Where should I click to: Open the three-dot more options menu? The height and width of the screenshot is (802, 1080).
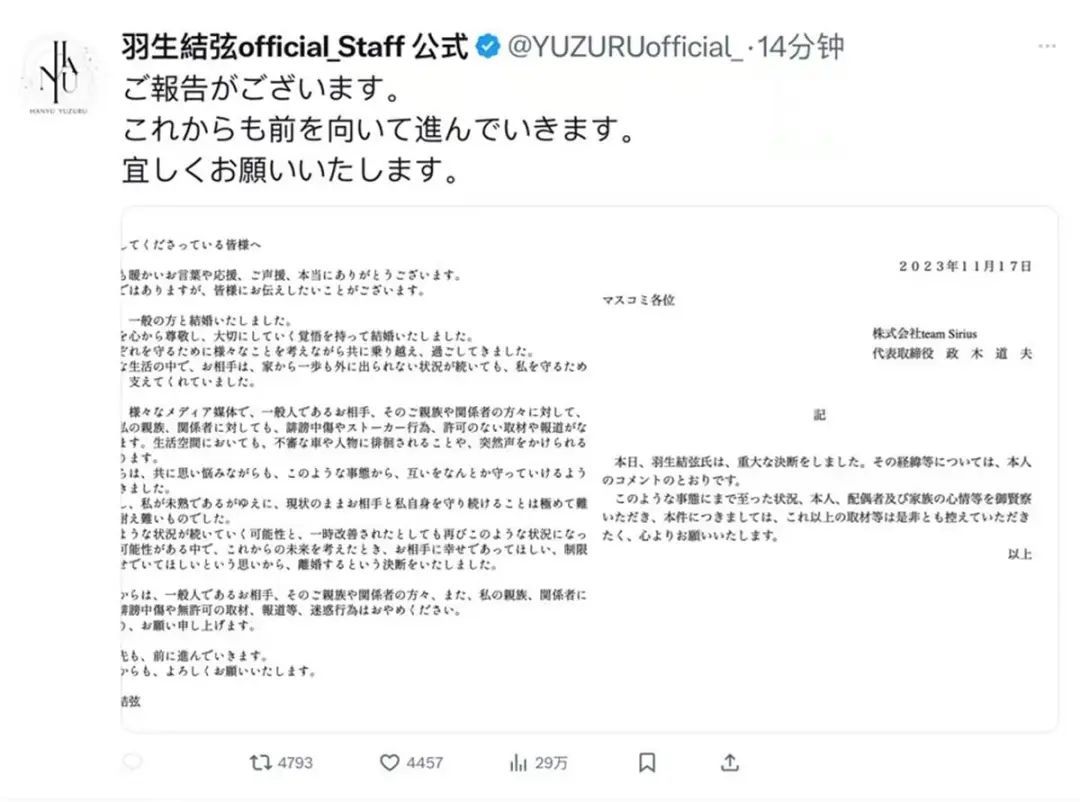point(1046,46)
